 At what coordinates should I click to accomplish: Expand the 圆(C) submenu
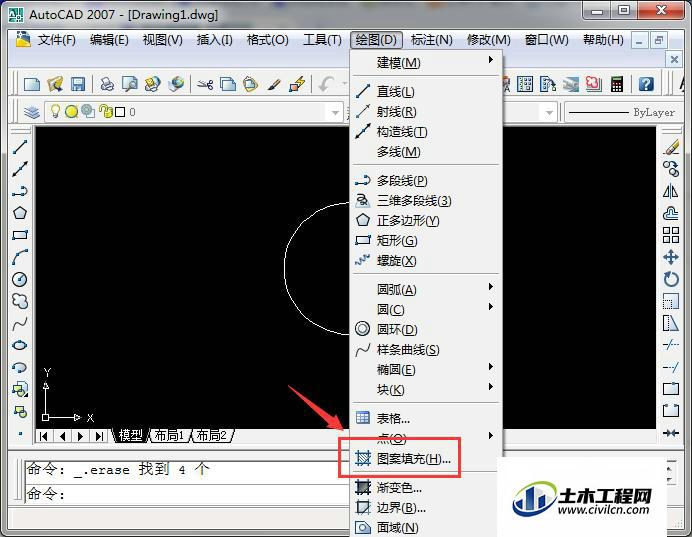[x=427, y=309]
